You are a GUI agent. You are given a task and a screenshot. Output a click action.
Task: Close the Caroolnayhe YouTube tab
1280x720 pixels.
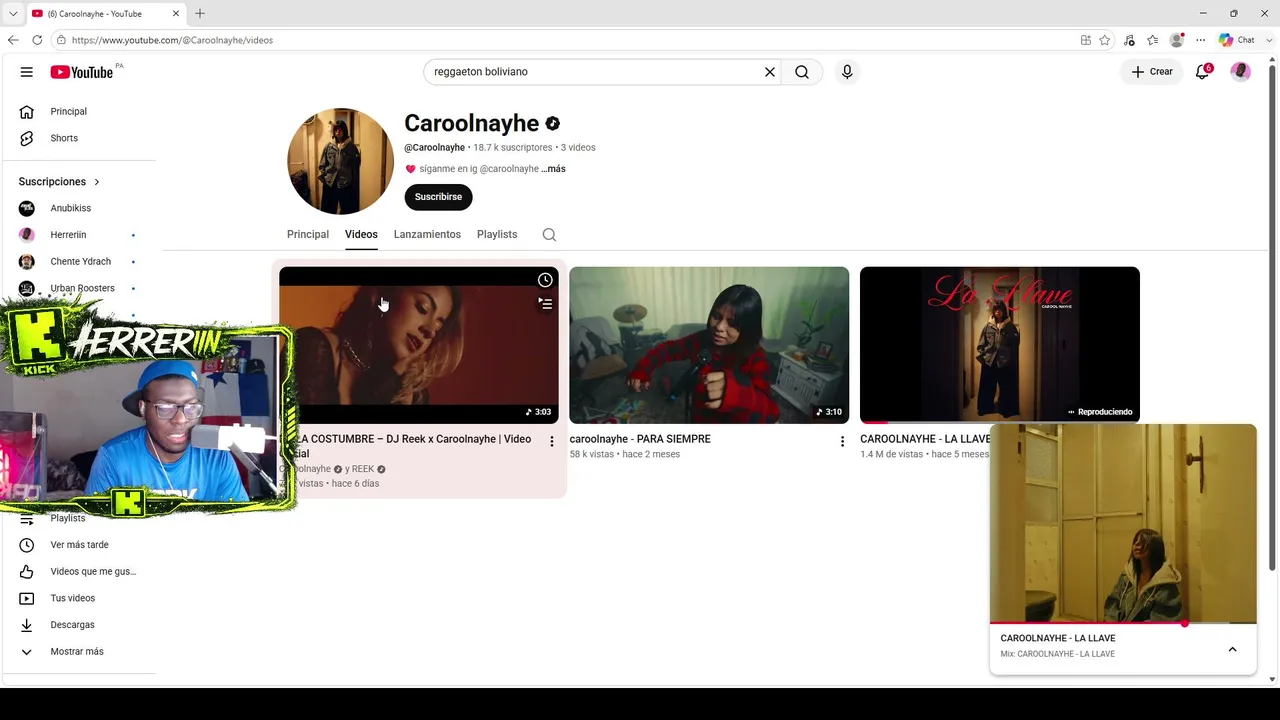pos(177,14)
